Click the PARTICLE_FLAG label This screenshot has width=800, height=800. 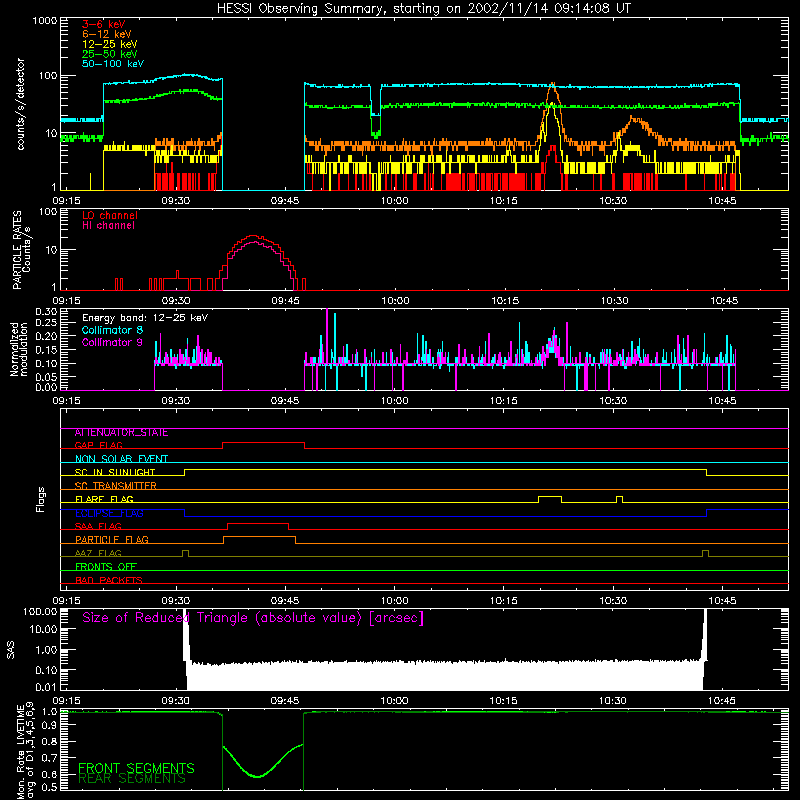point(112,540)
